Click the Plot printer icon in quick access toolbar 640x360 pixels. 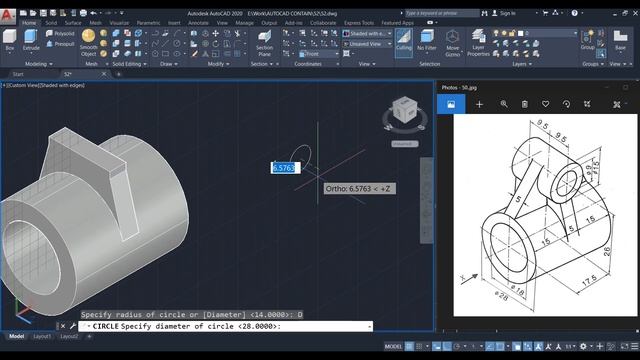[83, 13]
